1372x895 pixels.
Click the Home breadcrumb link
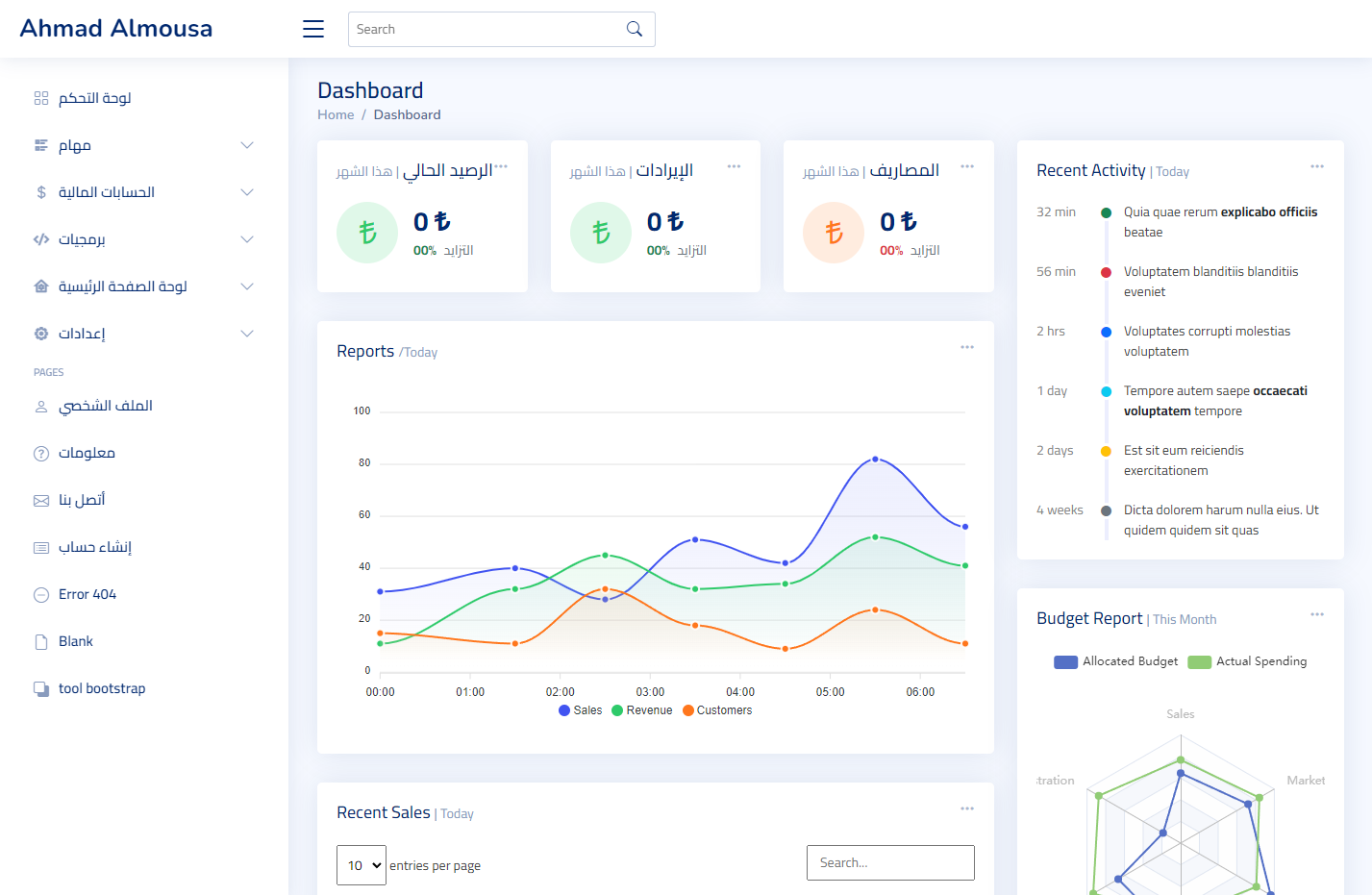[336, 114]
